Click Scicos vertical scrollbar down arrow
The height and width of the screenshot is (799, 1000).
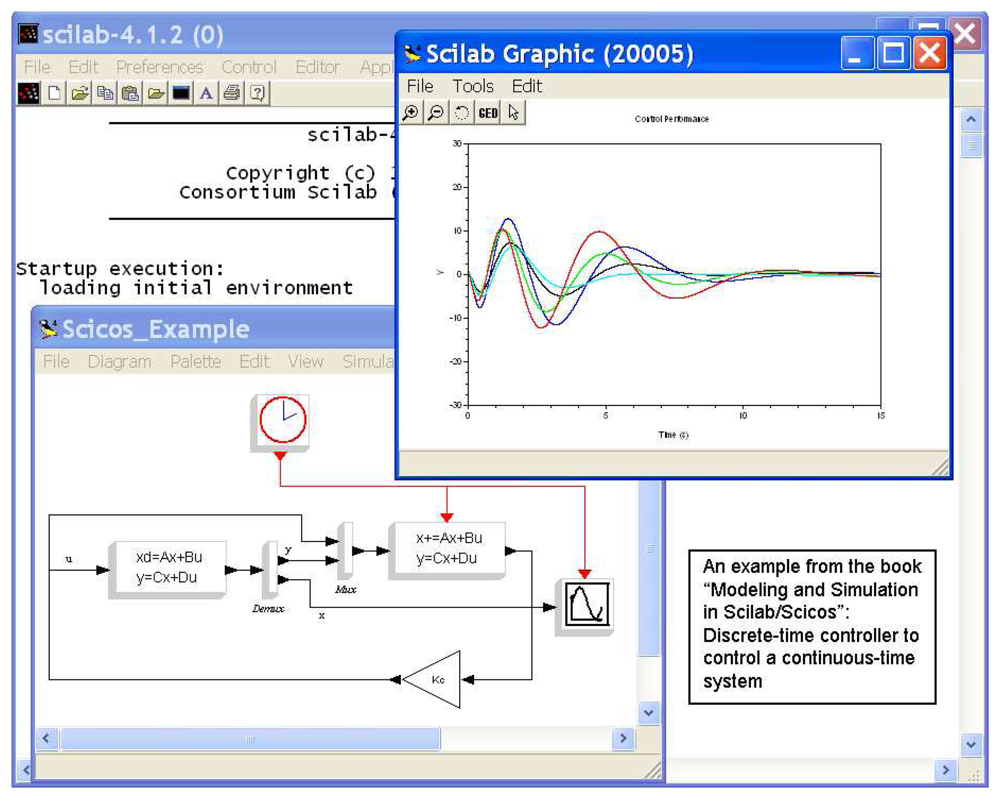(649, 713)
